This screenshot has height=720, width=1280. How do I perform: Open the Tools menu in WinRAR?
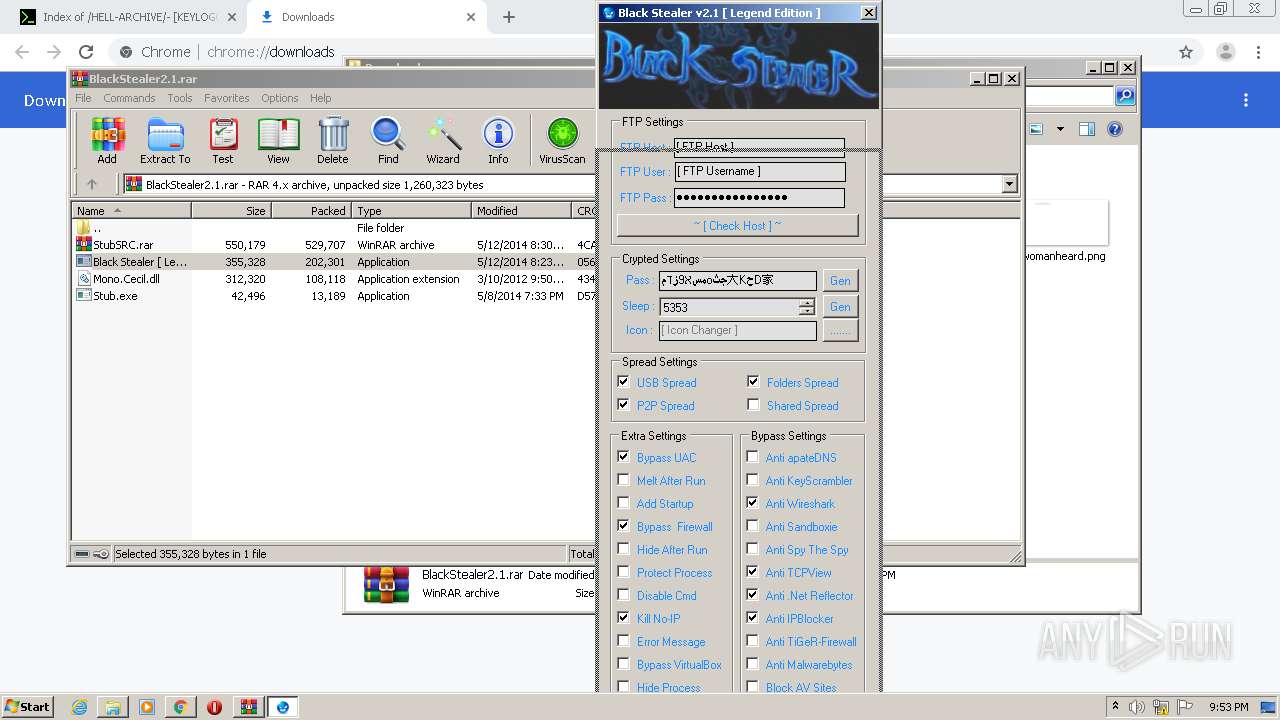coord(180,98)
